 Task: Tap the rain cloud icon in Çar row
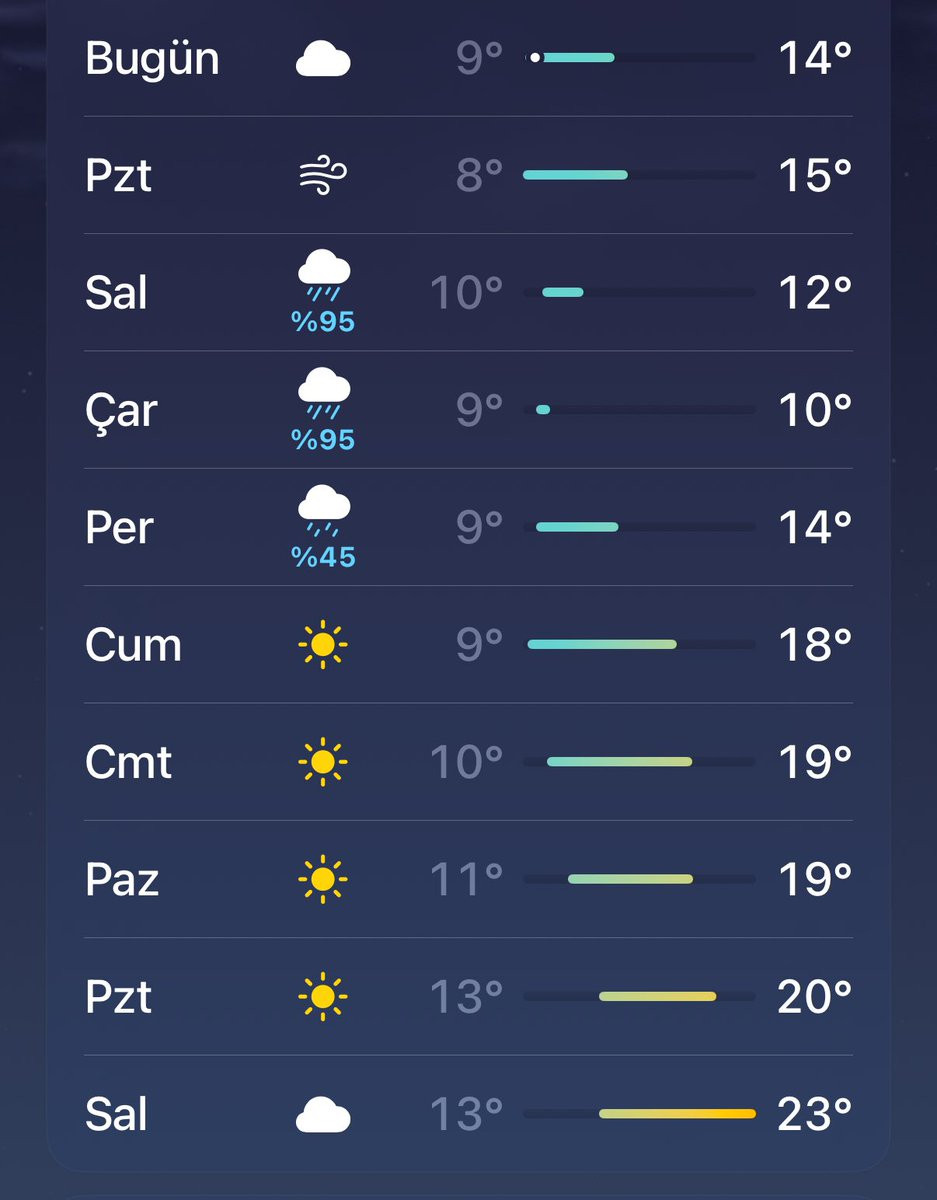coord(323,394)
